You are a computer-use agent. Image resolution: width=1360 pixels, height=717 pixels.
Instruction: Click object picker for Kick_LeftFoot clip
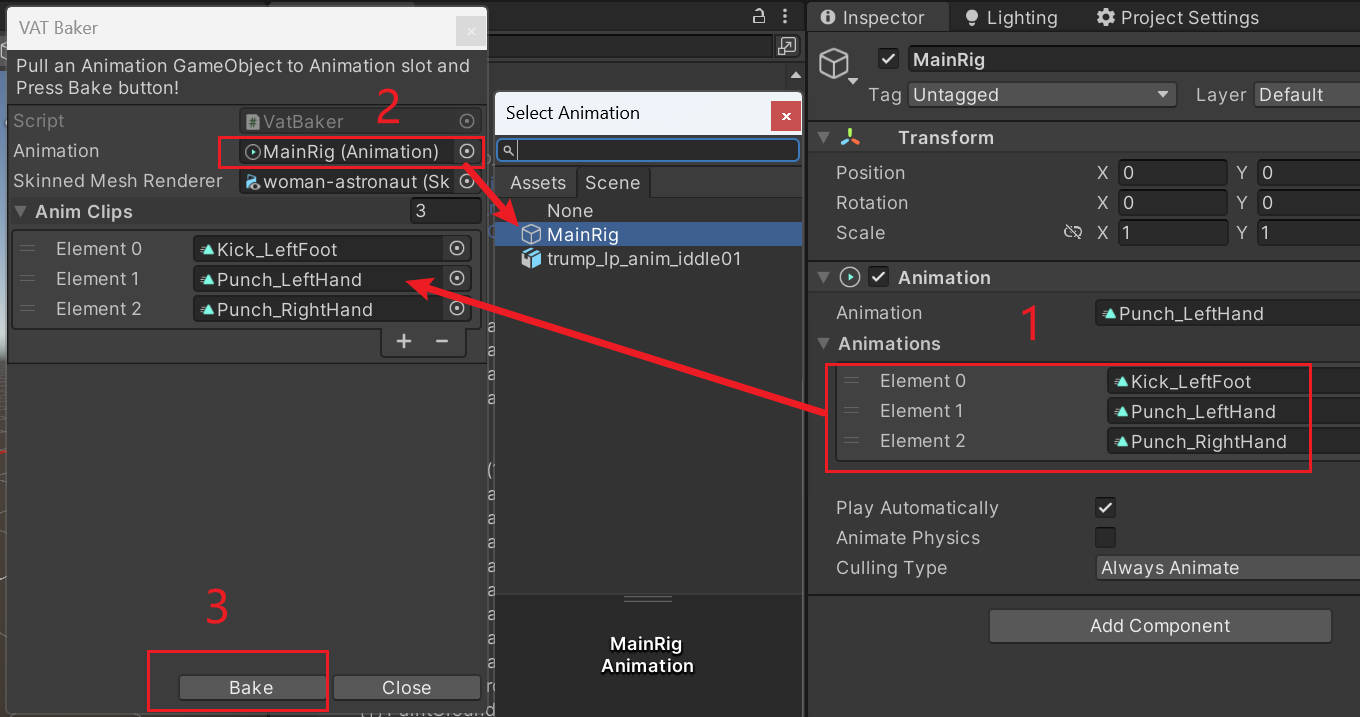point(457,249)
